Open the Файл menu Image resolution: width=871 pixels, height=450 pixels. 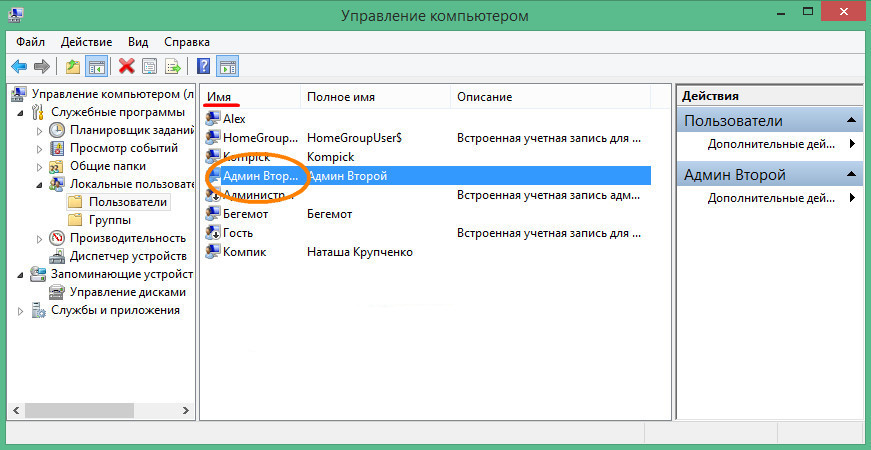(x=31, y=42)
